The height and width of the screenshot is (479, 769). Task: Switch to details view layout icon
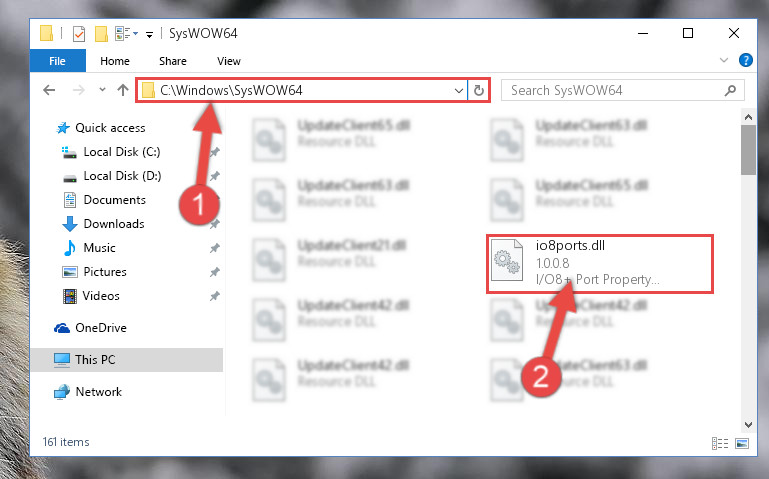click(x=719, y=443)
